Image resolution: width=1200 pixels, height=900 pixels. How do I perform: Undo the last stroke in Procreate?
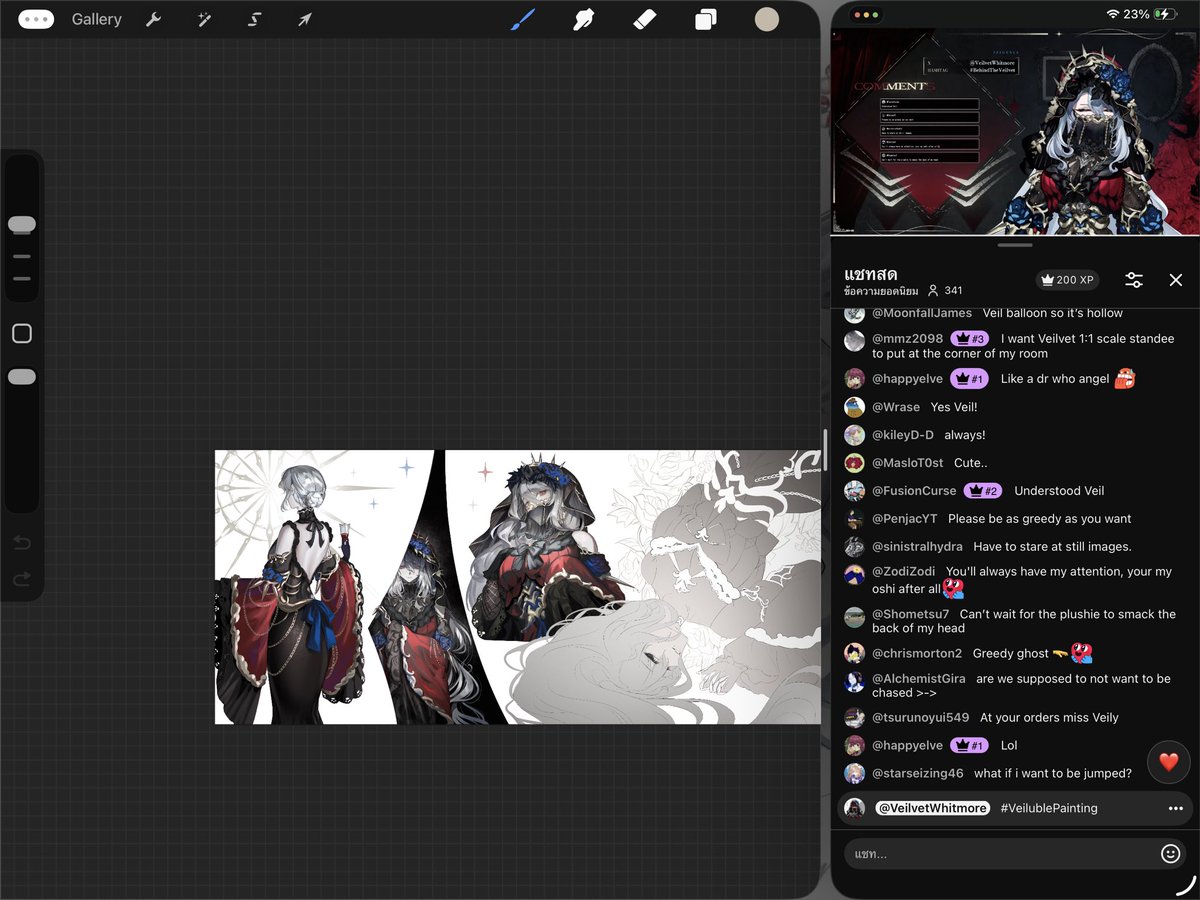(22, 543)
